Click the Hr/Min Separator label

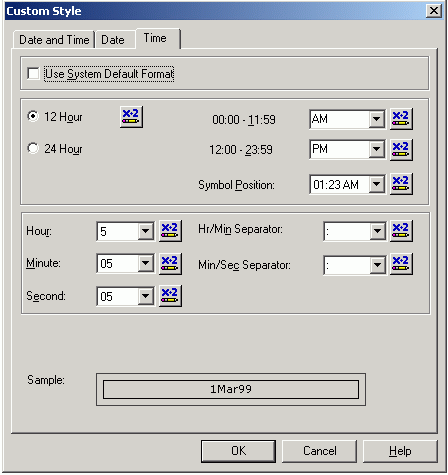240,229
